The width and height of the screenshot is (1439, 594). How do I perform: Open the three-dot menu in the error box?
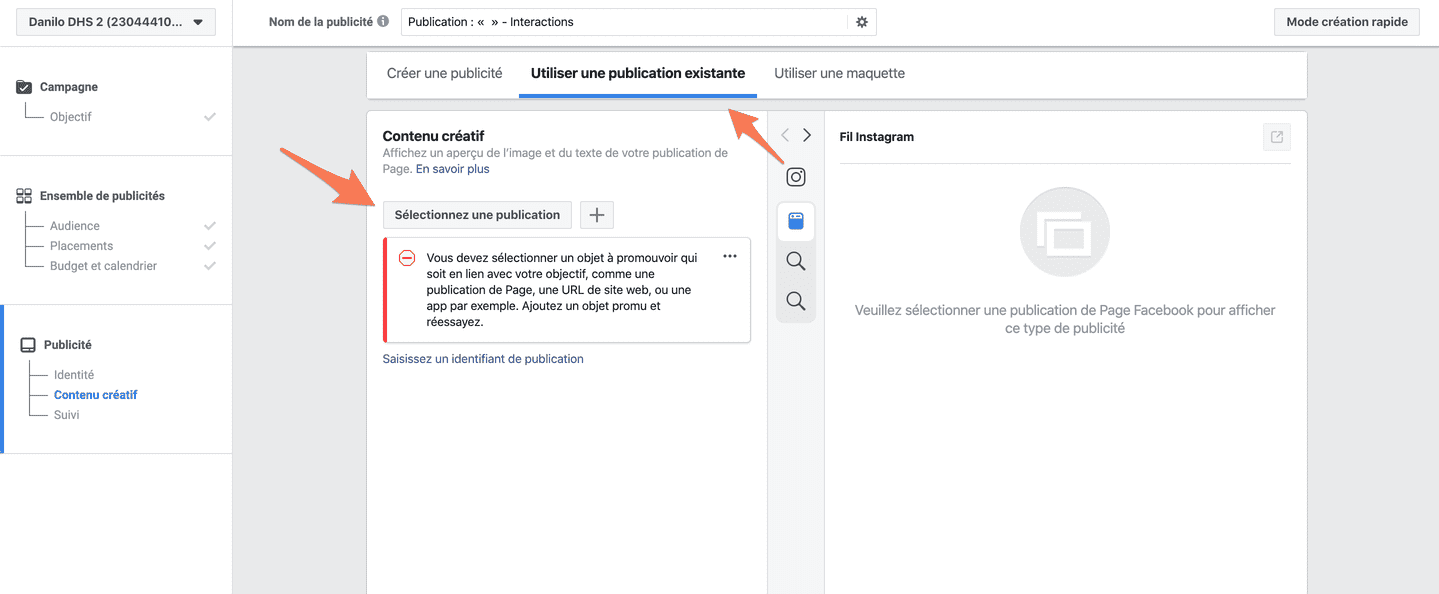(730, 256)
